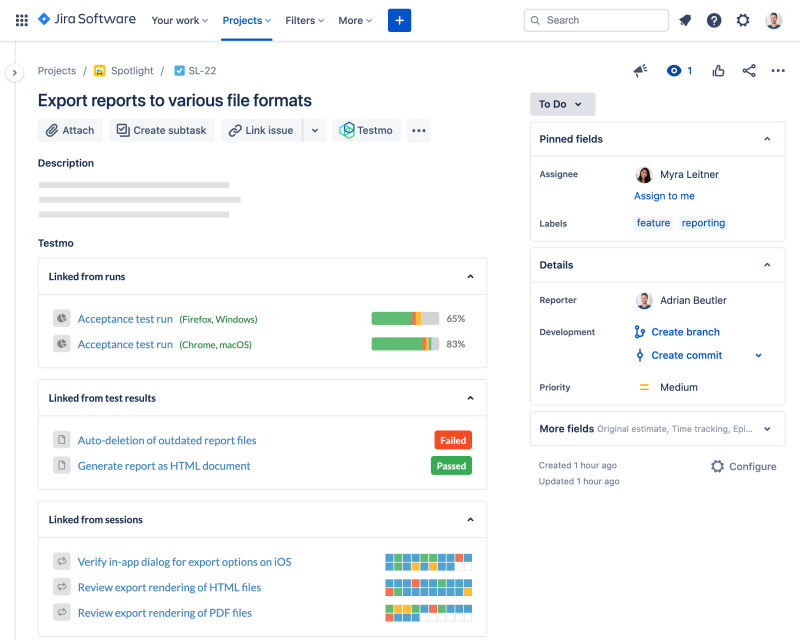Click the progress bar showing 65%

pos(405,319)
